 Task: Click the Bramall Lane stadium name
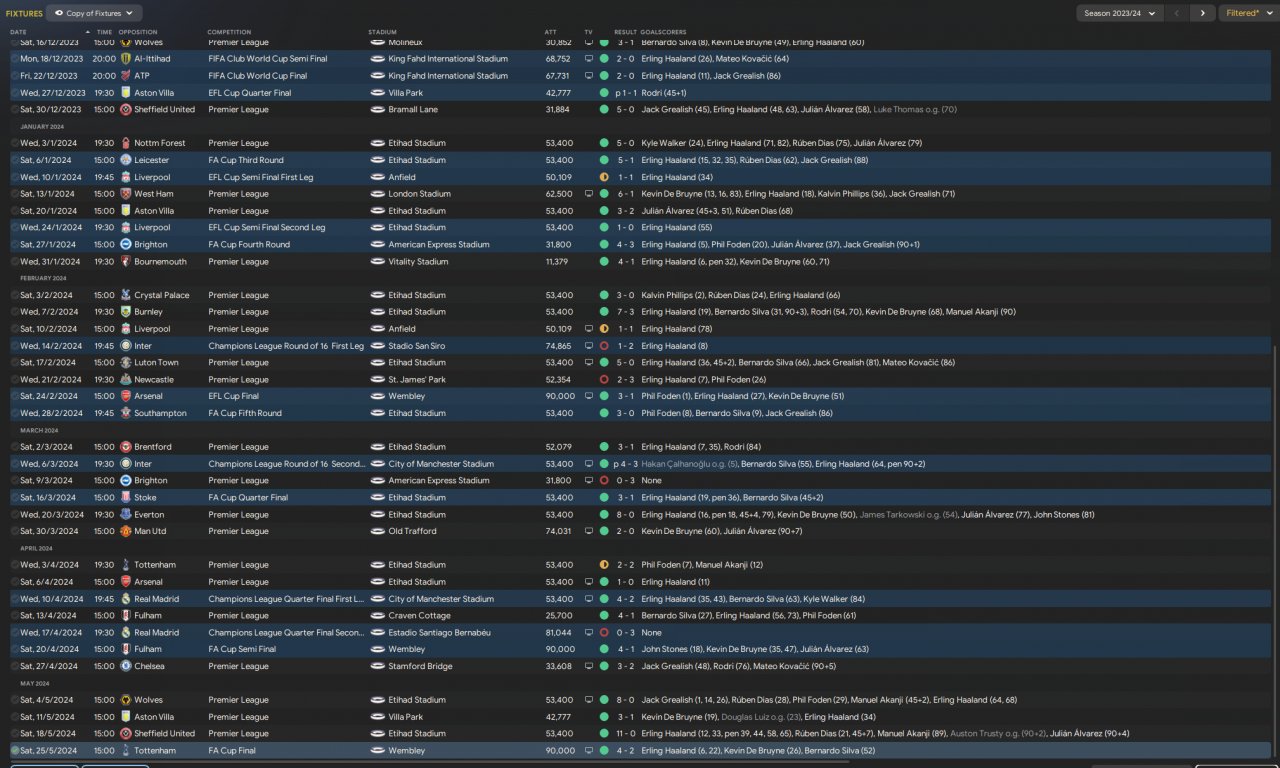click(x=415, y=110)
